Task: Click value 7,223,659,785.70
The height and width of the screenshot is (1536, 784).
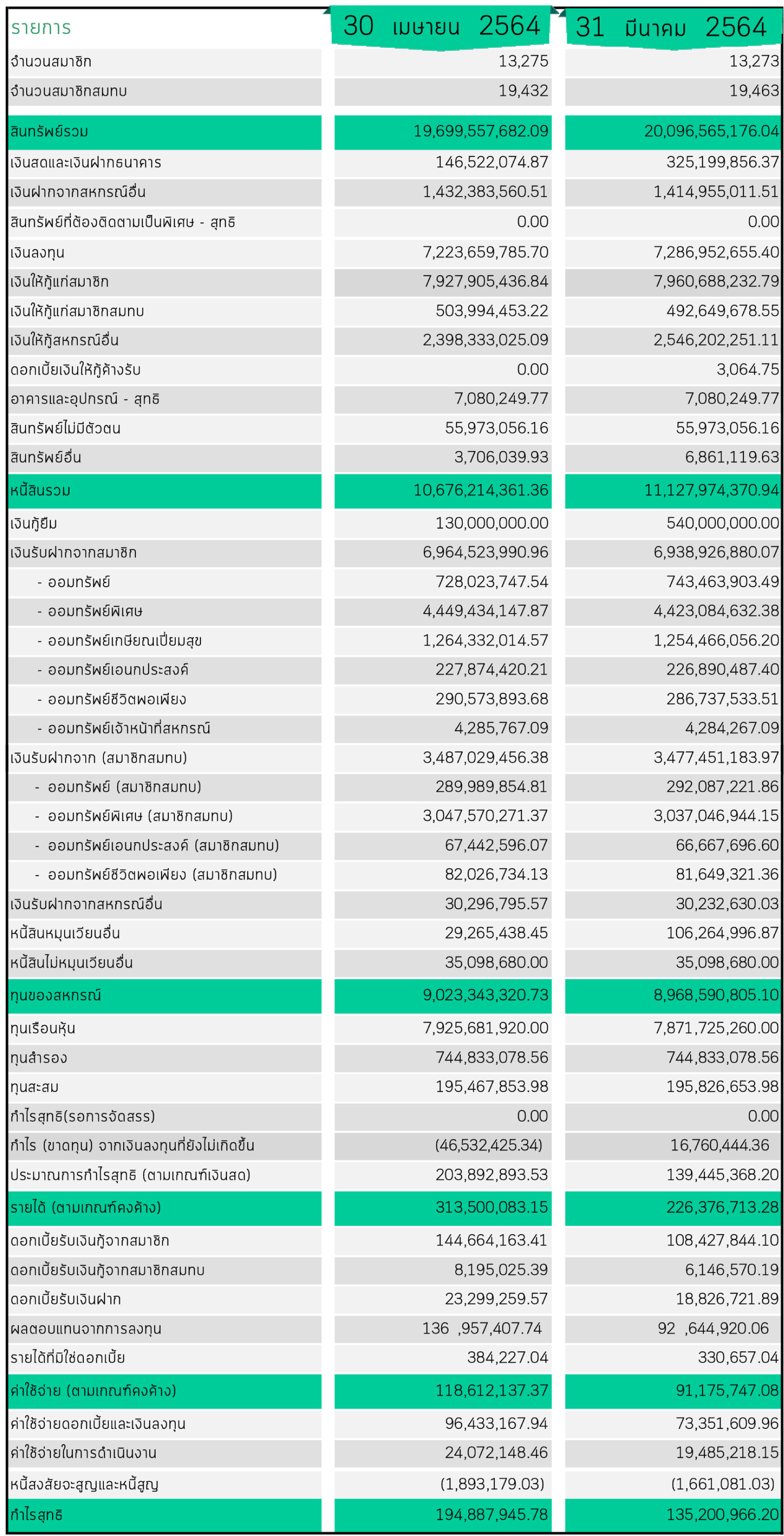Action: coord(486,252)
